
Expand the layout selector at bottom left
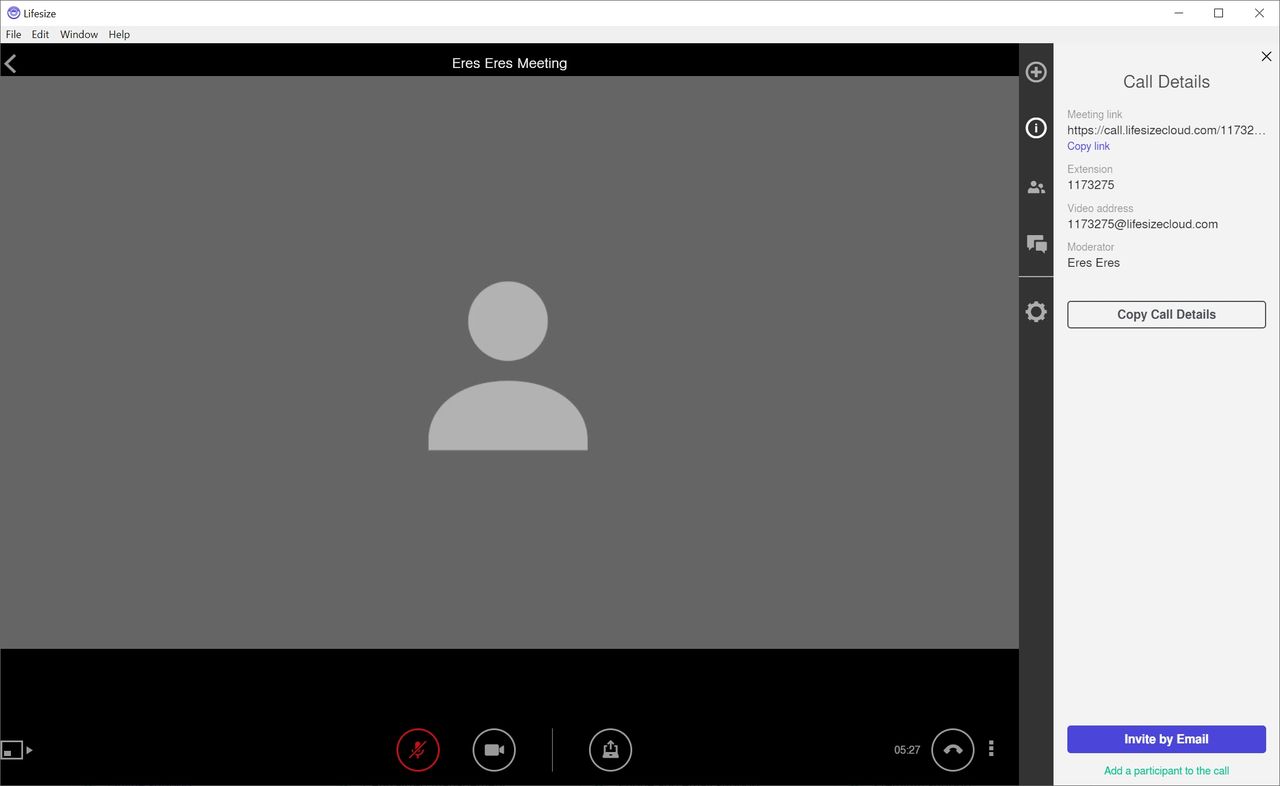pos(17,749)
